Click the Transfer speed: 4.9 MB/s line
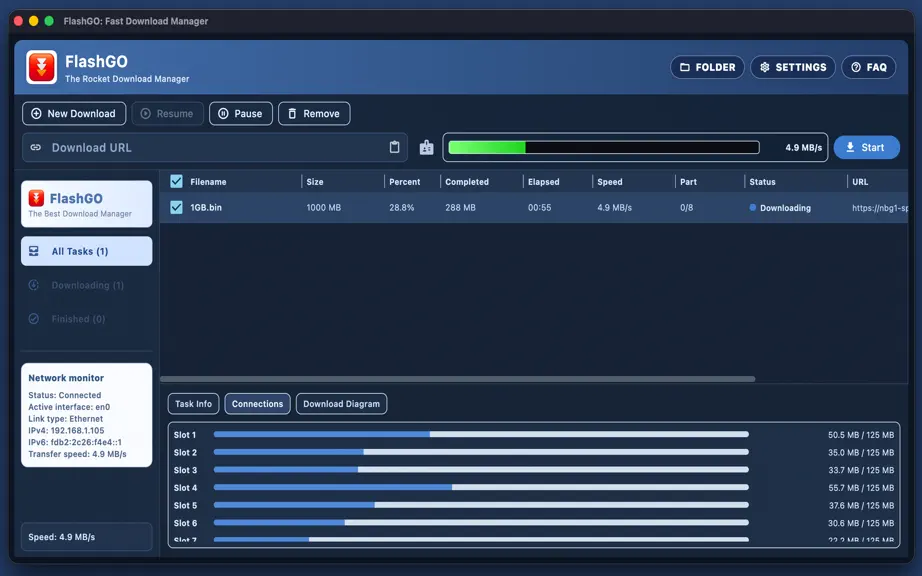 (x=77, y=454)
